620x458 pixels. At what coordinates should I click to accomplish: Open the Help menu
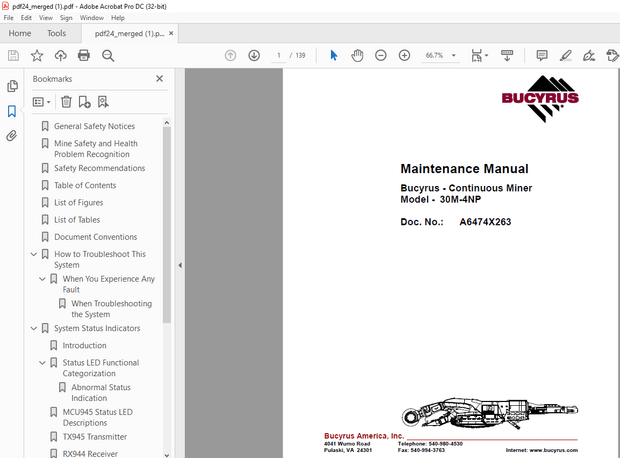point(117,18)
